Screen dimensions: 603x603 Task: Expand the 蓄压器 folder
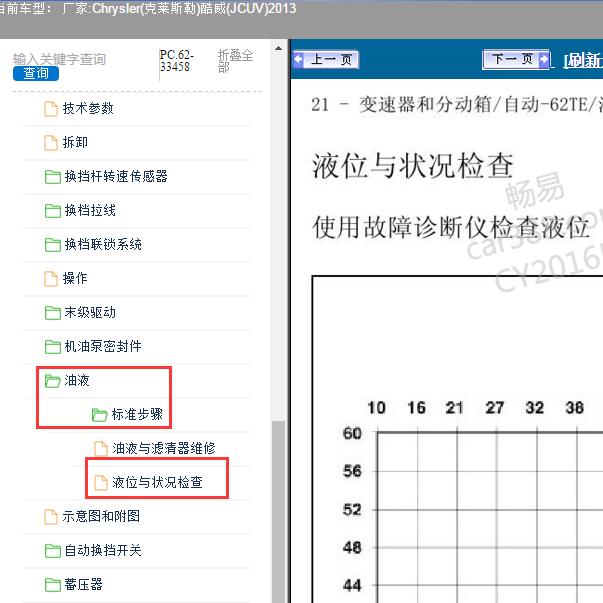pos(83,584)
